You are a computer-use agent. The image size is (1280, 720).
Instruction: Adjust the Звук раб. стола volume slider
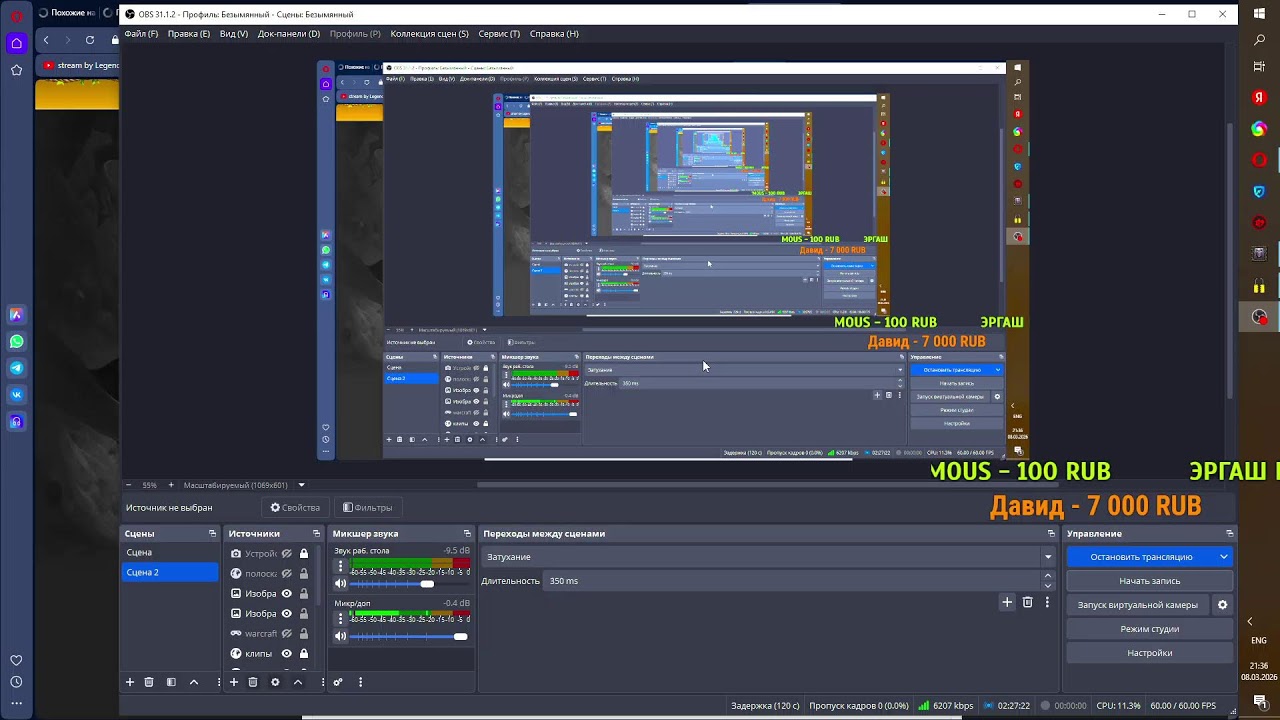tap(409, 584)
